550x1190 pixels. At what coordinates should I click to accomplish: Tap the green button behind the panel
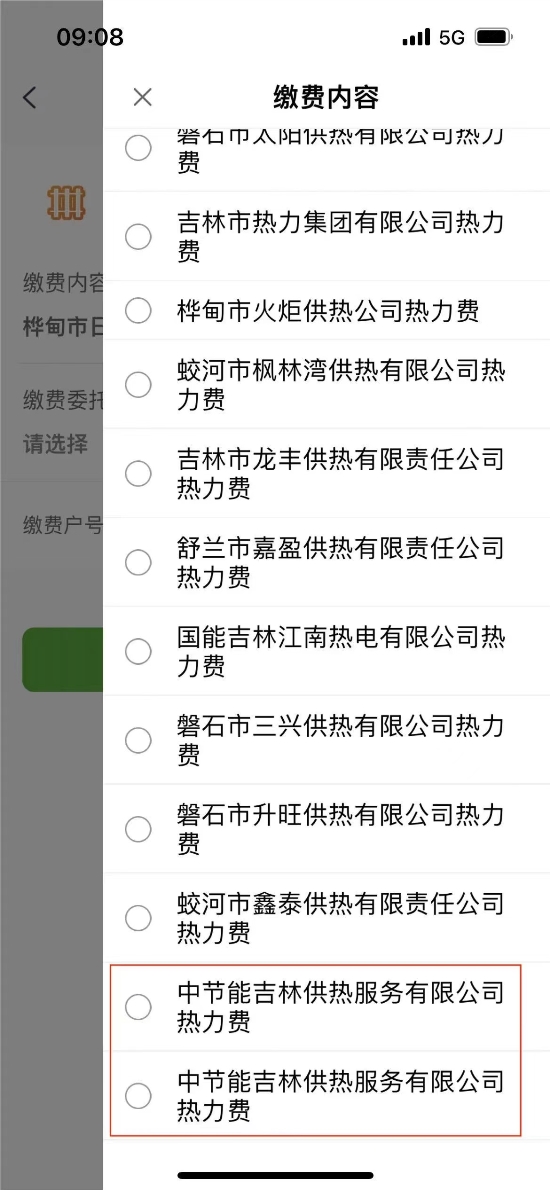tap(63, 660)
